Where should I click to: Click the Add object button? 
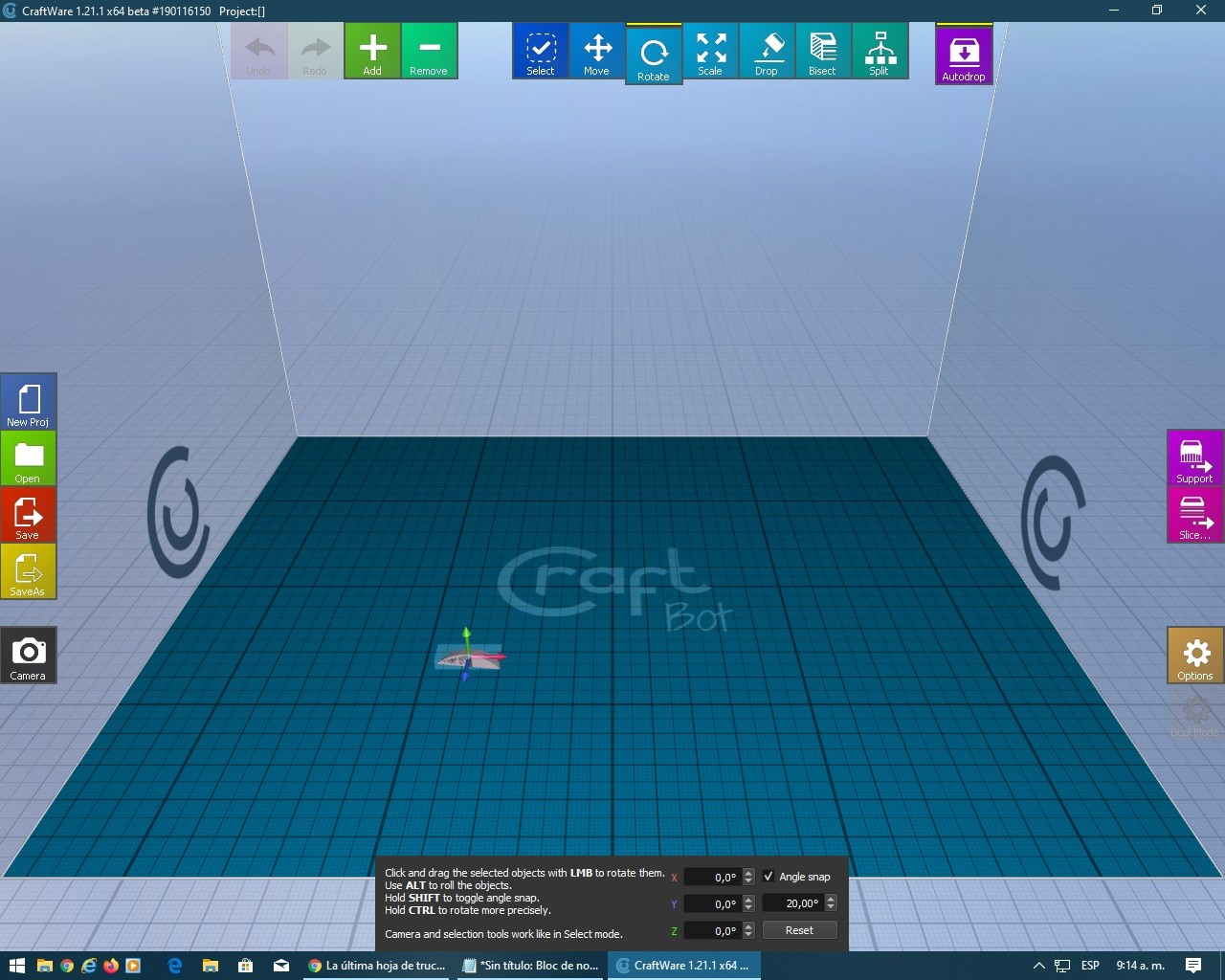coord(372,52)
